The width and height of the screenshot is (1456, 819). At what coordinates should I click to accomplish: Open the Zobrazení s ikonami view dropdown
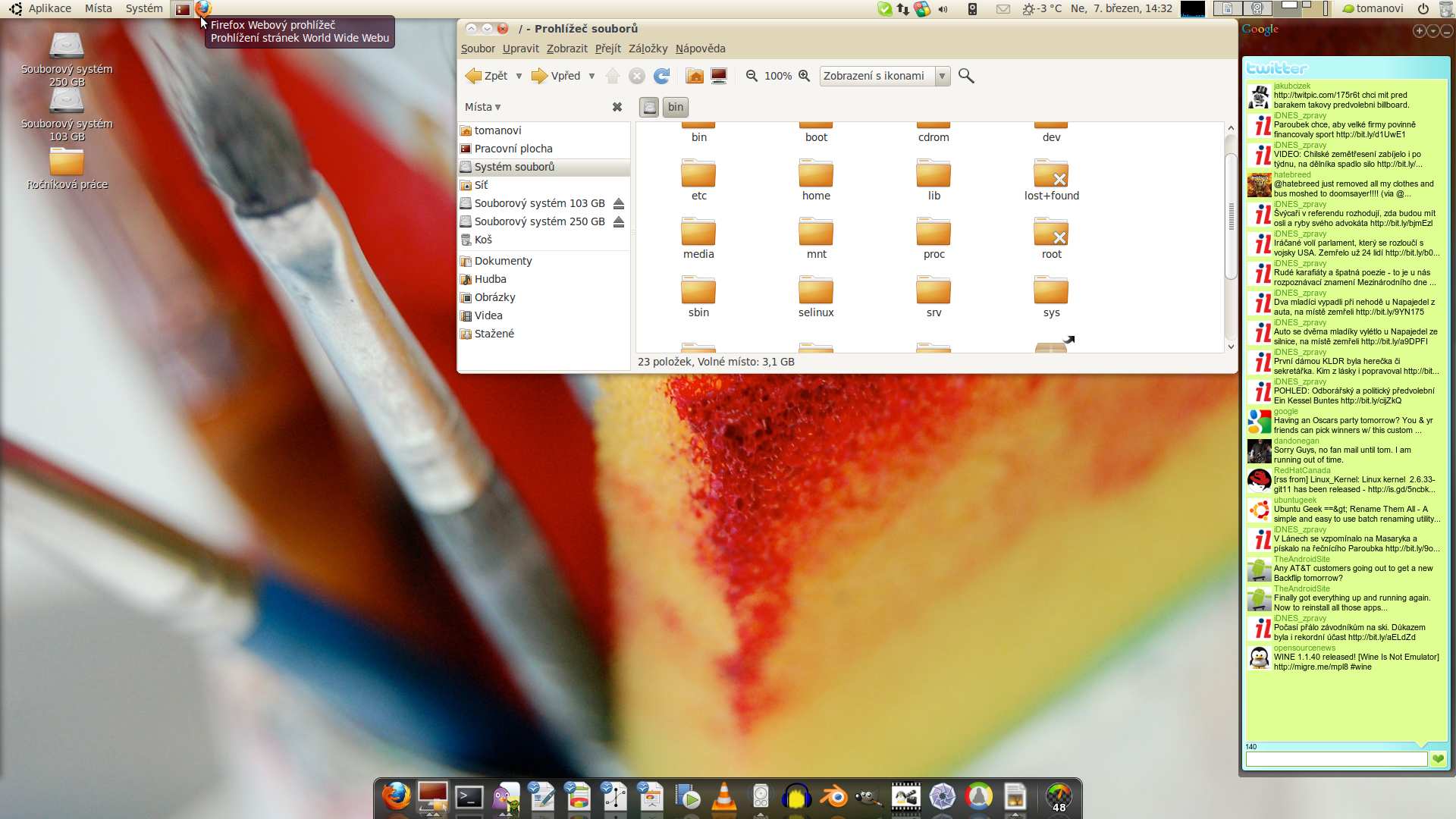pyautogui.click(x=884, y=76)
